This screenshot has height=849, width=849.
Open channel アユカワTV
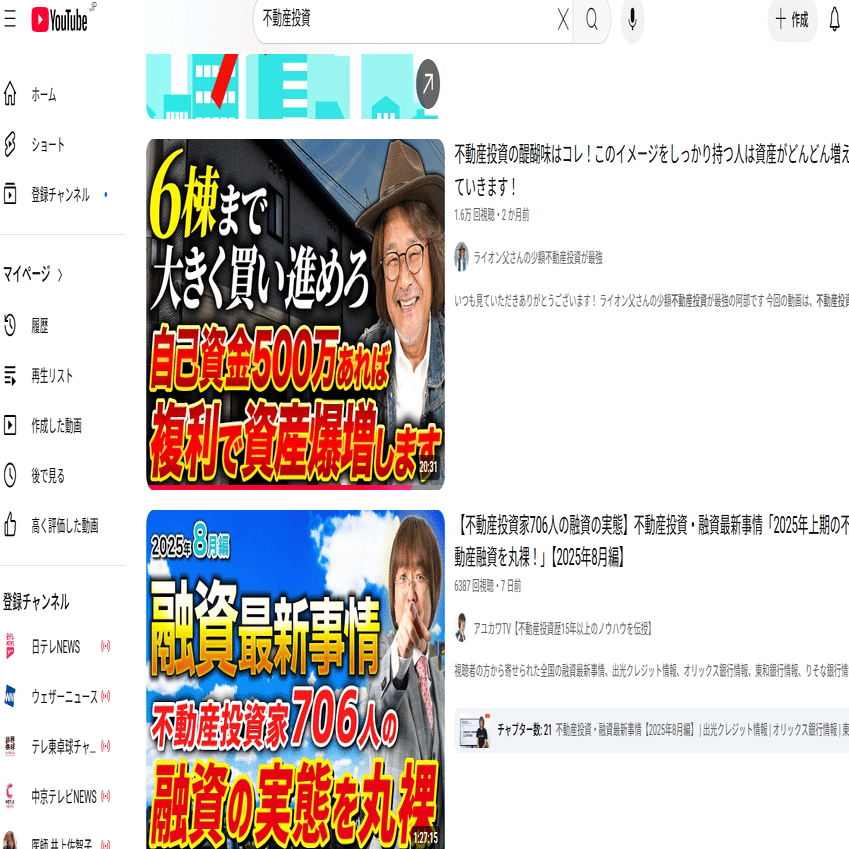563,629
